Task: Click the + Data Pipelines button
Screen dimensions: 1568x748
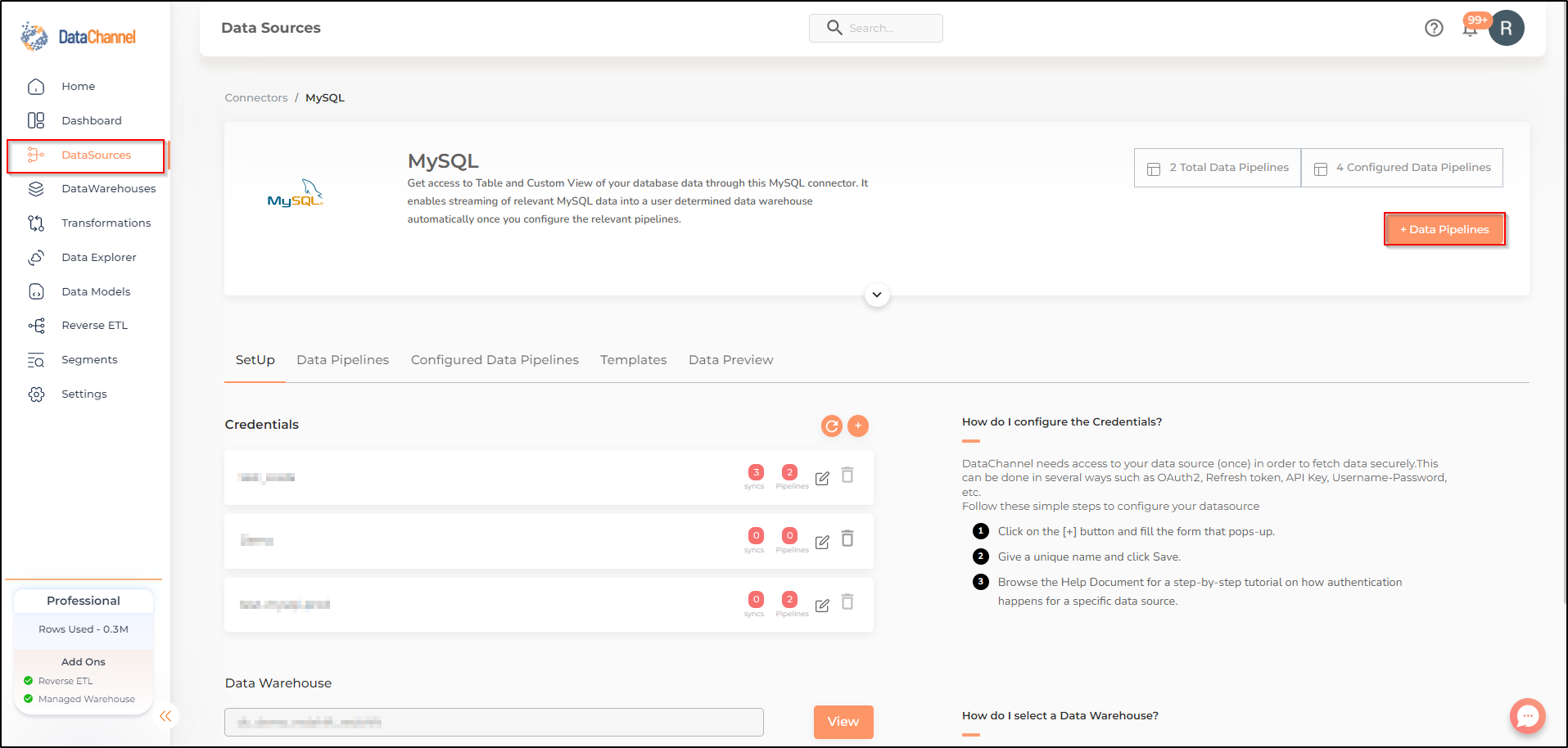Action: [1444, 229]
